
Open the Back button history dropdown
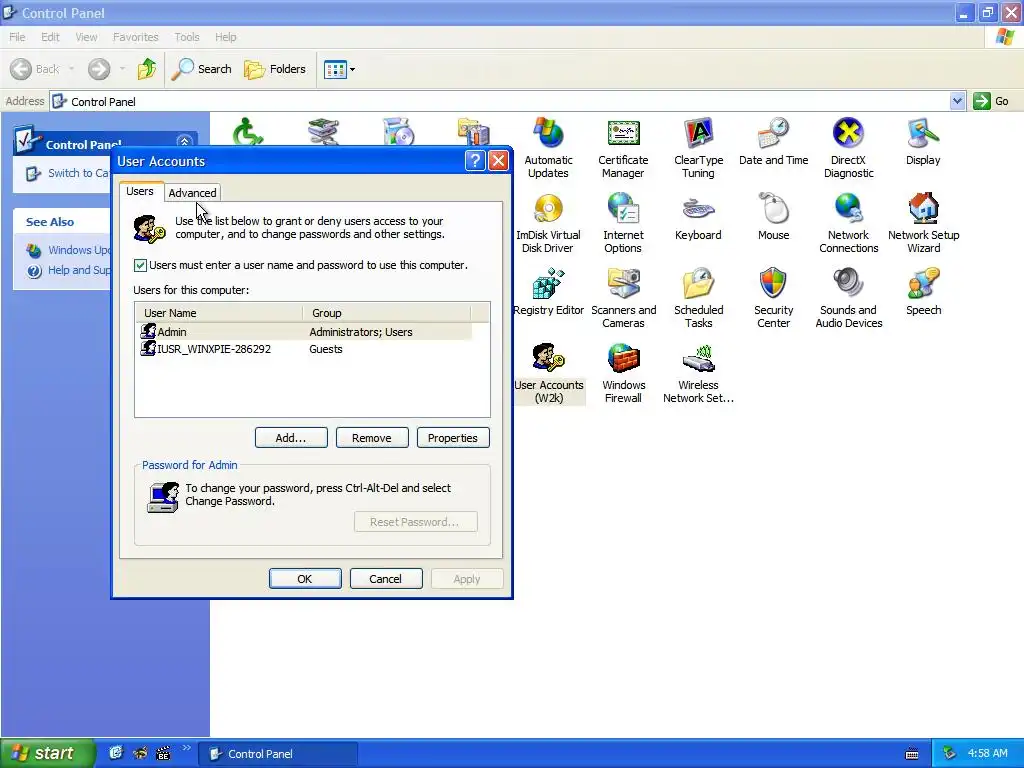pyautogui.click(x=71, y=69)
